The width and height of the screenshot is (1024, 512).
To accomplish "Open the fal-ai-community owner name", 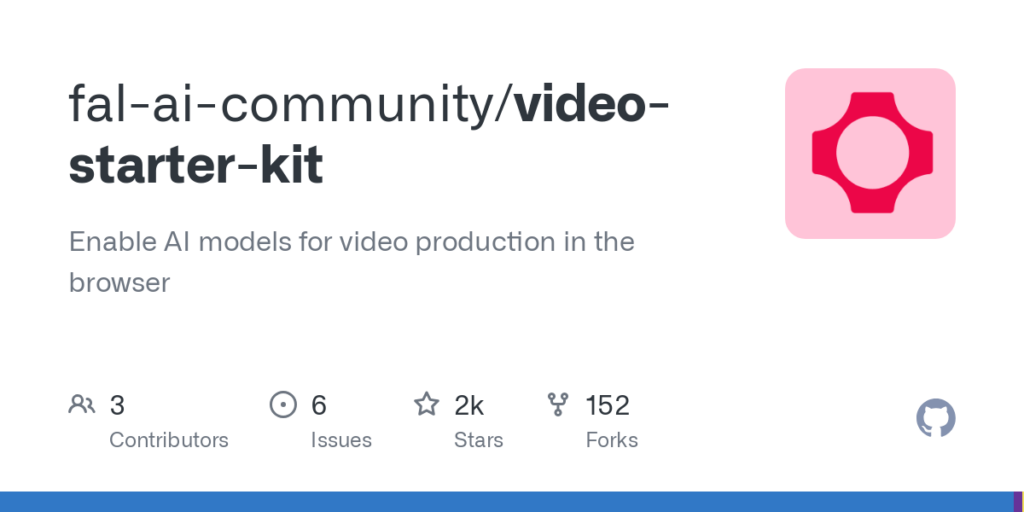I will tap(285, 104).
